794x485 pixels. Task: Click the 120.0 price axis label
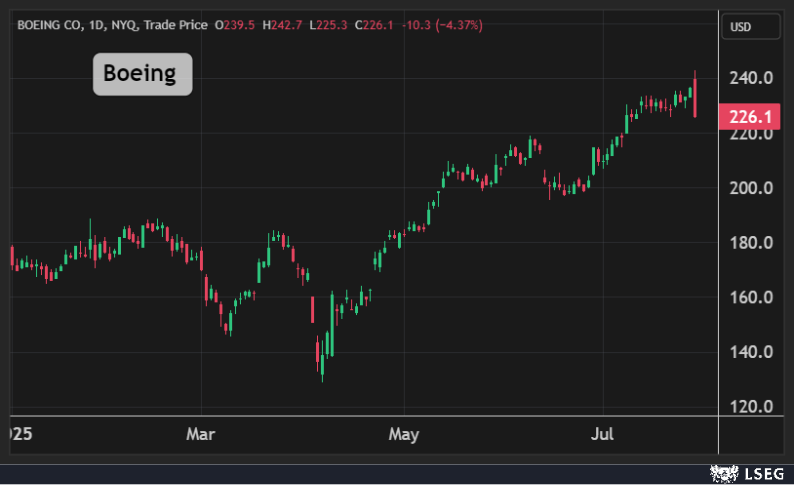coord(750,407)
